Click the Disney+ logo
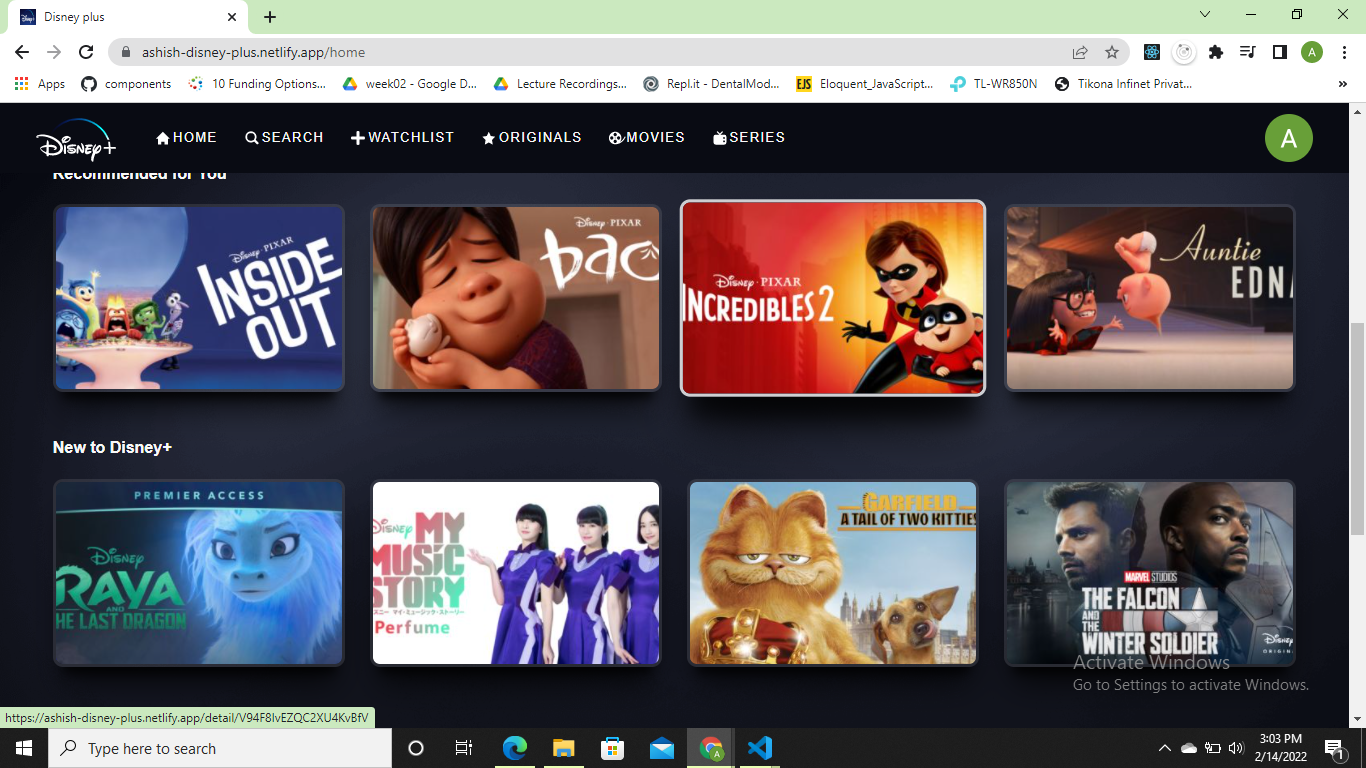1366x768 pixels. coord(77,140)
